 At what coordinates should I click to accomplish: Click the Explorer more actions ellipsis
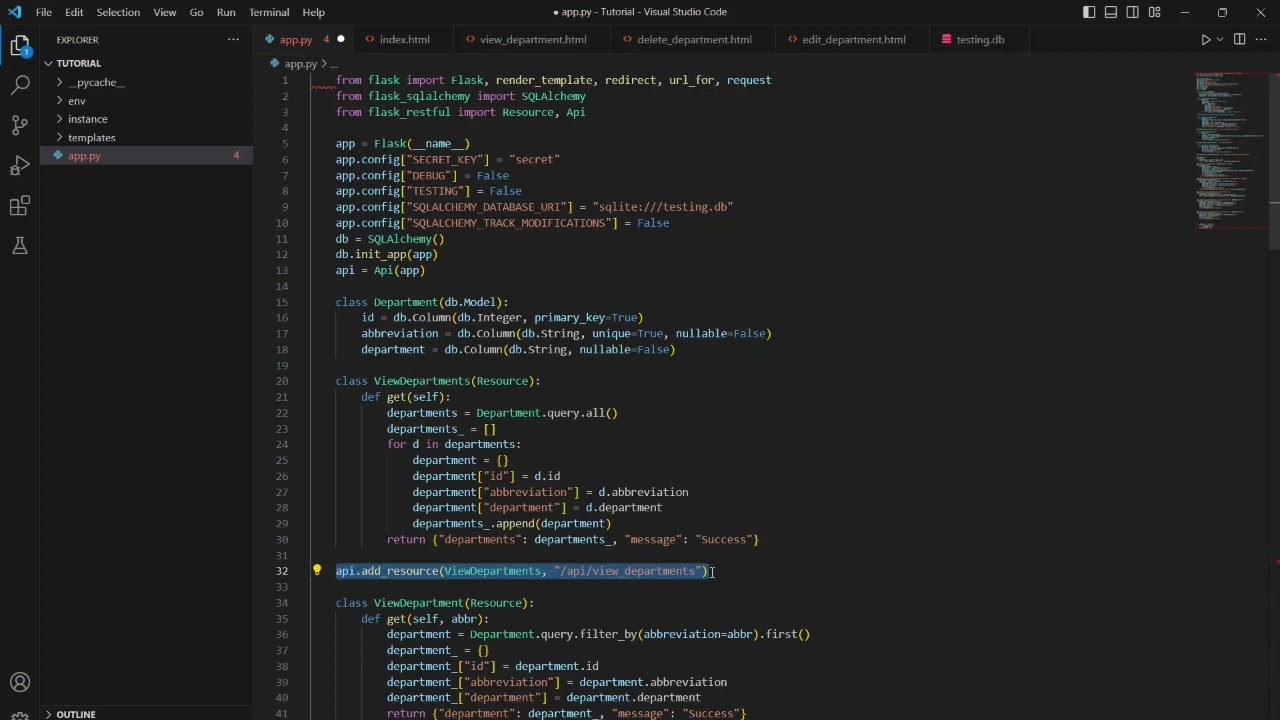(x=233, y=40)
